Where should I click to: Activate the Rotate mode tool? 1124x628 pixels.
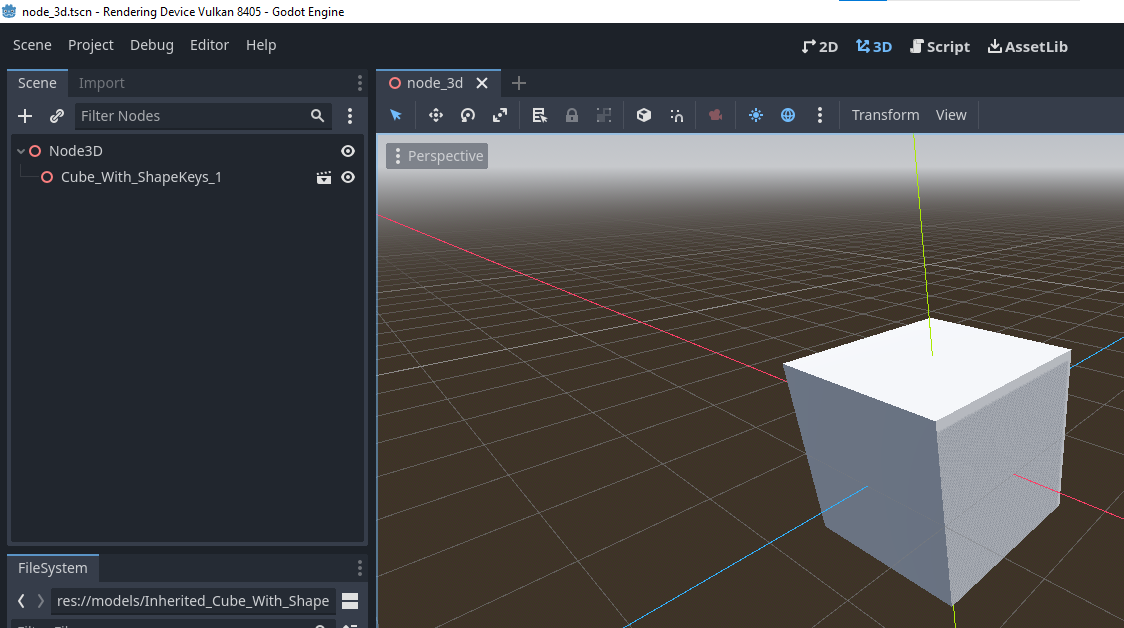click(x=467, y=115)
